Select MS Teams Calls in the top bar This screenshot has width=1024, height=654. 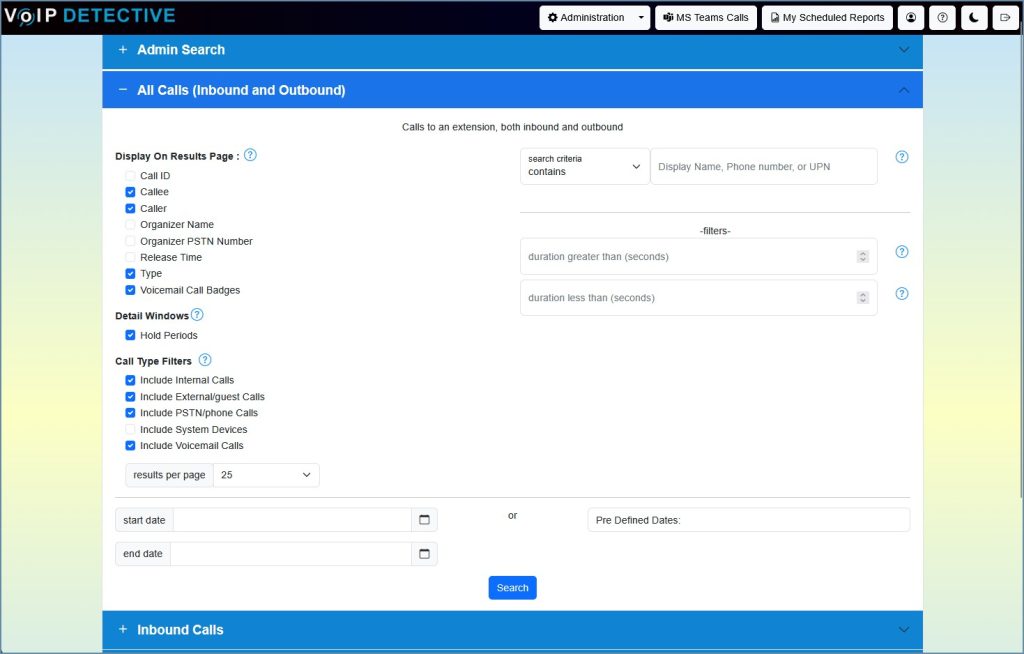pyautogui.click(x=705, y=17)
